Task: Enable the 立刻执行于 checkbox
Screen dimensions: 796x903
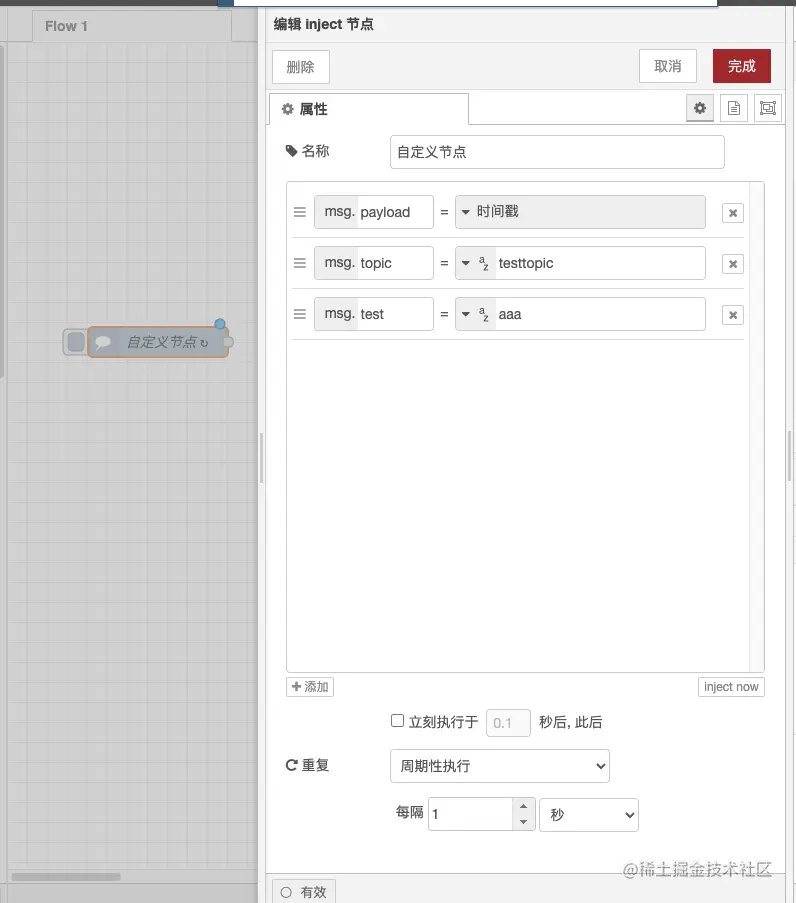Action: [x=397, y=721]
